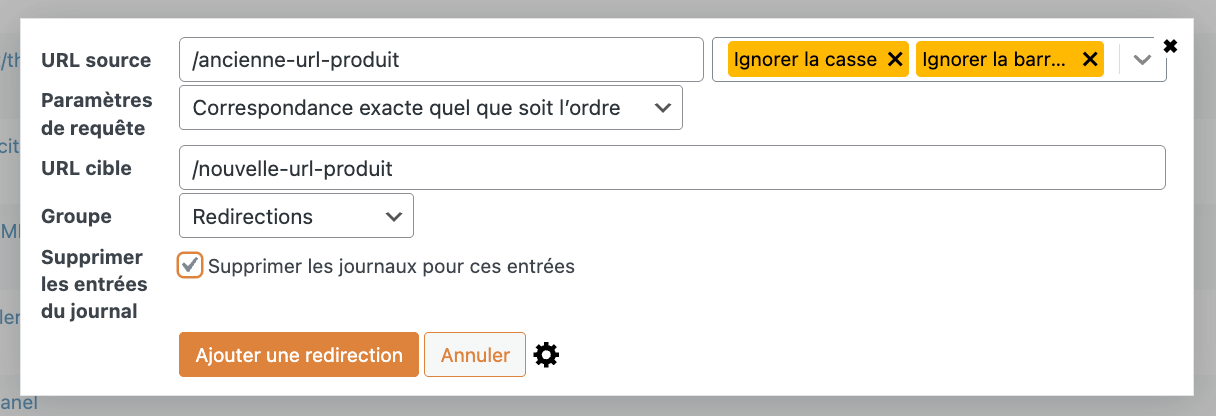This screenshot has width=1216, height=416.
Task: Click the "Groupe" field label
Action: [76, 216]
